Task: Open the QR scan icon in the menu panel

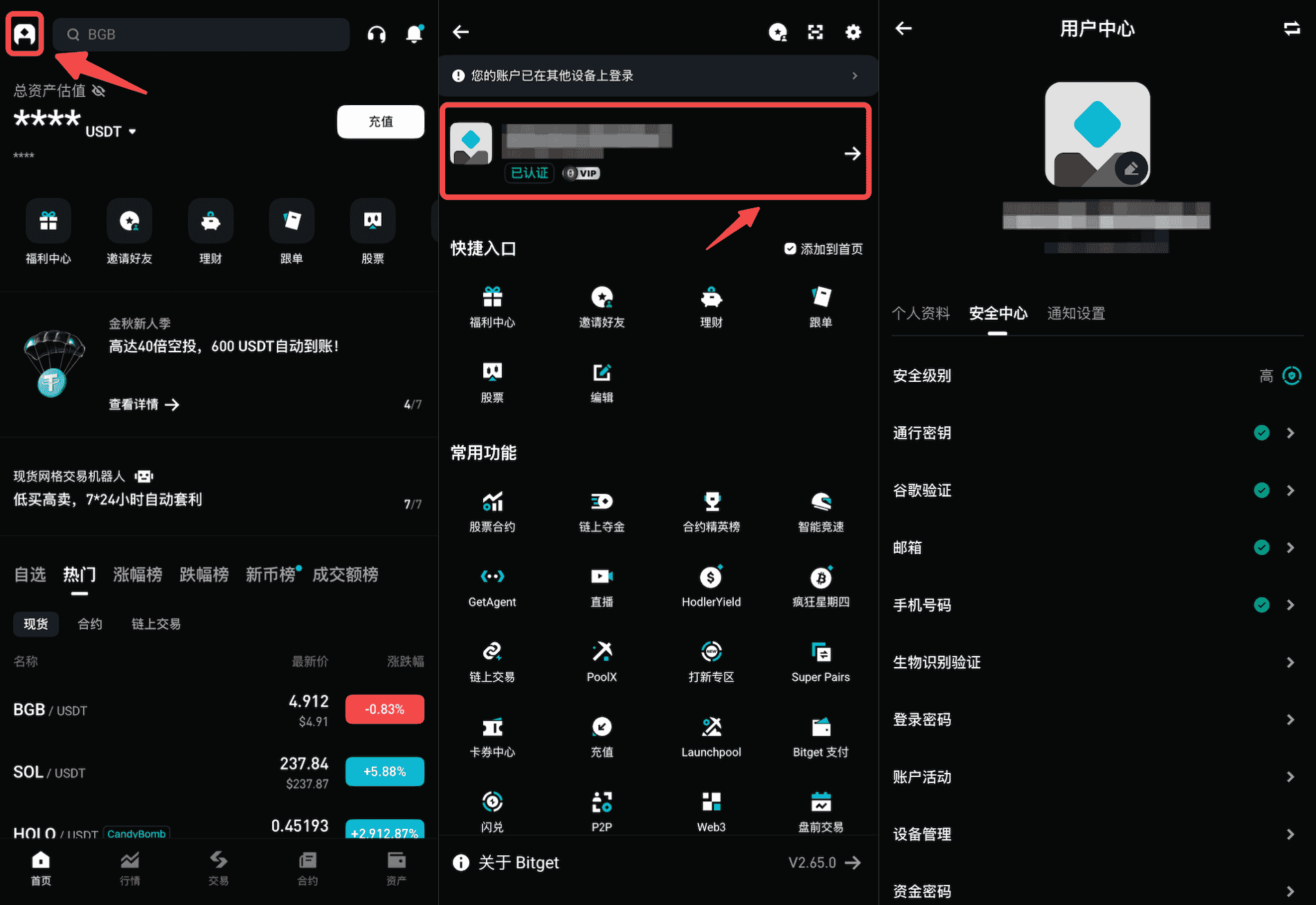Action: (x=815, y=32)
